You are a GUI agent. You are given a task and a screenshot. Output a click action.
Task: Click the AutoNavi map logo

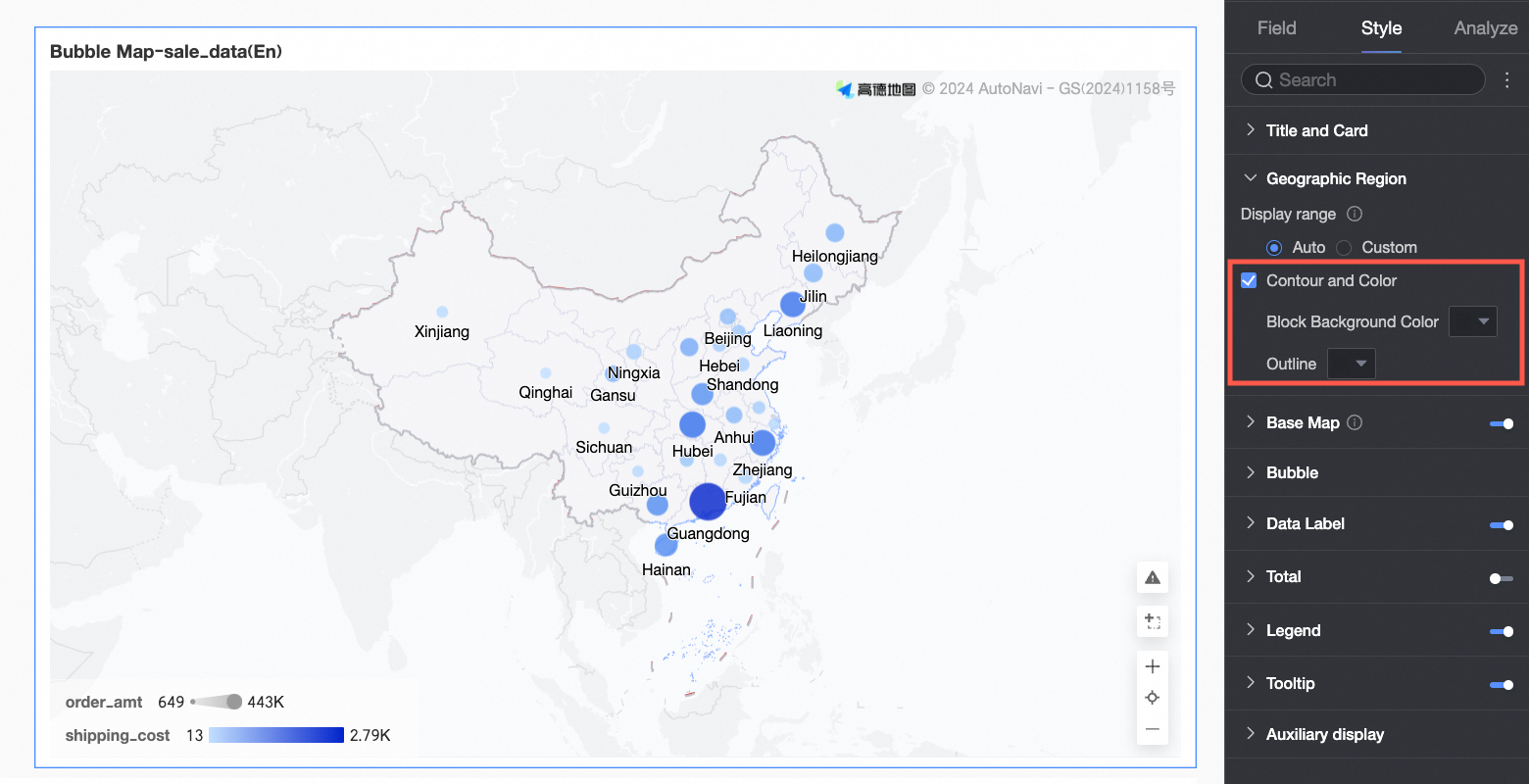coord(876,89)
